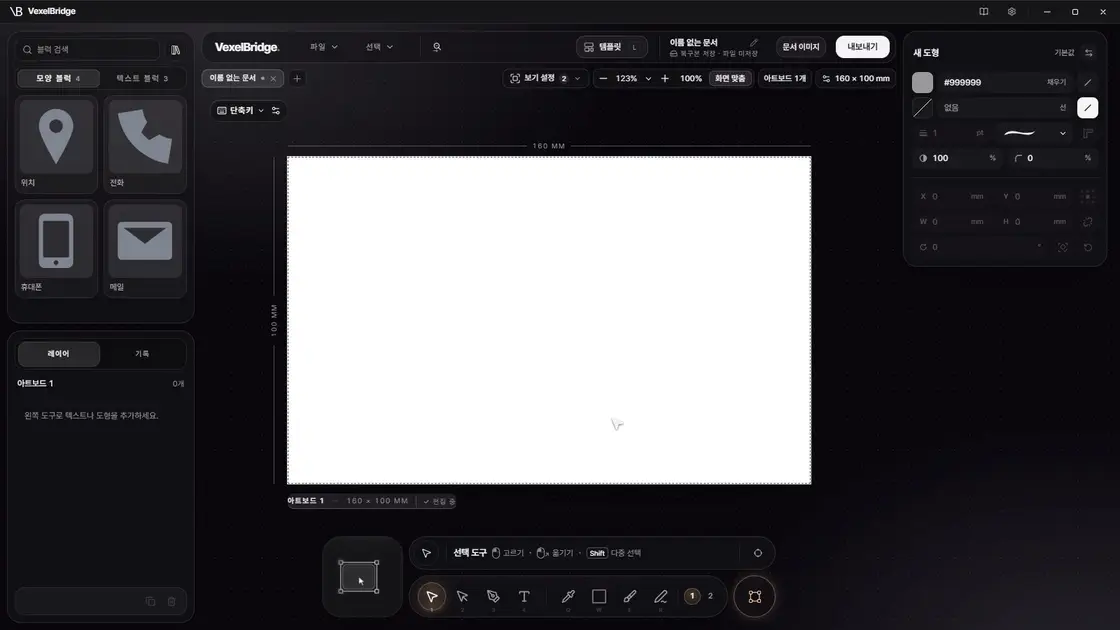Click the 기본값 defaults button
The height and width of the screenshot is (630, 1120).
click(1064, 53)
